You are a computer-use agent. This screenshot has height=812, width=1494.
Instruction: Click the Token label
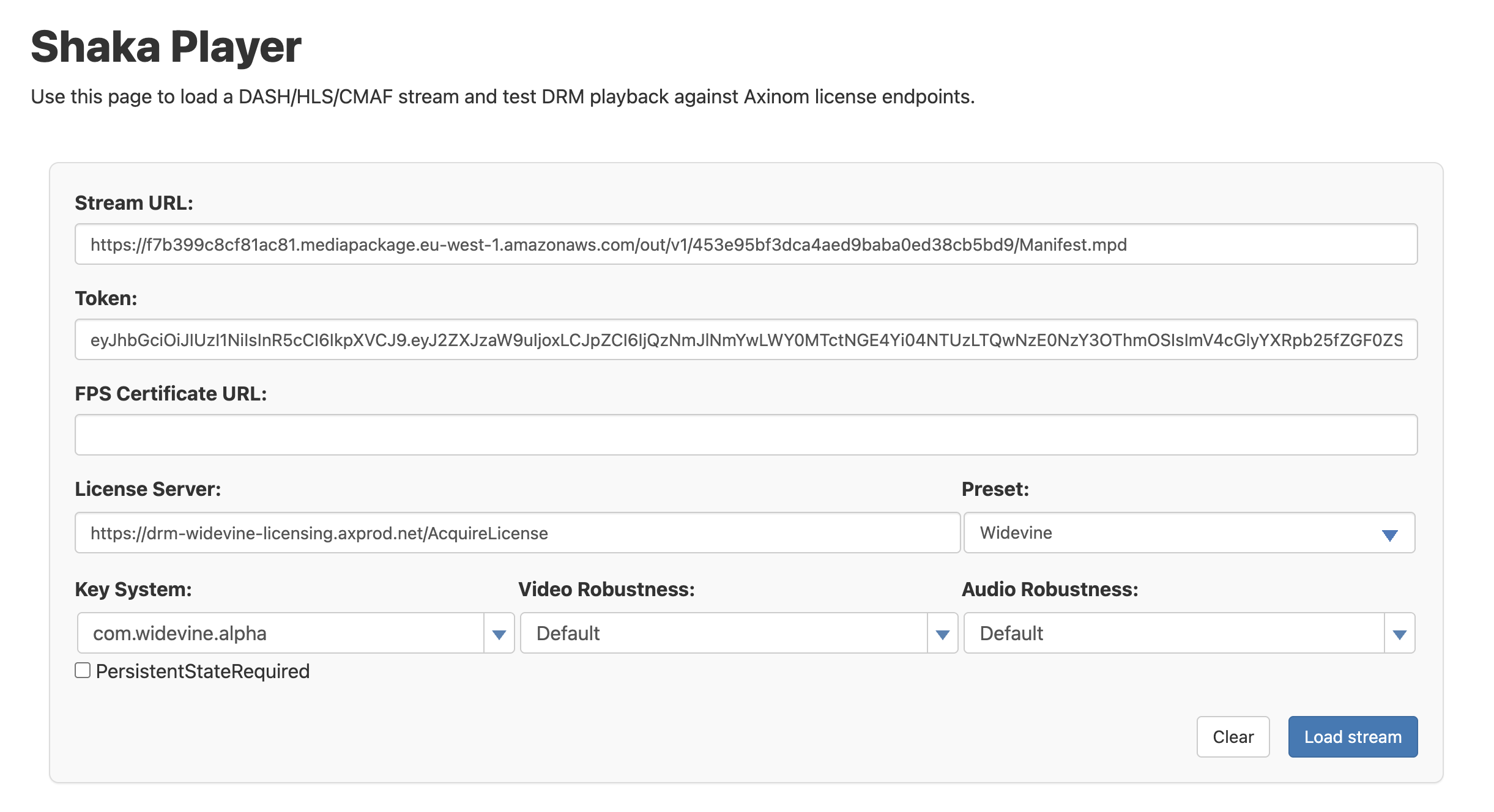[x=106, y=298]
